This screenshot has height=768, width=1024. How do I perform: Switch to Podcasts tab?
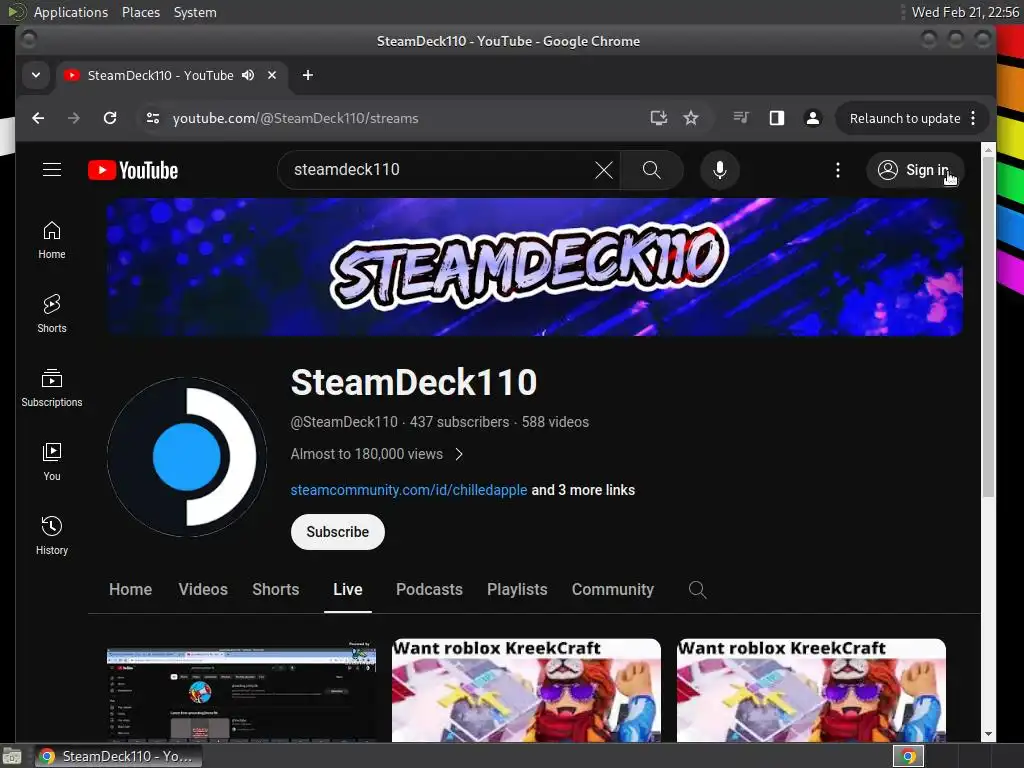[429, 590]
